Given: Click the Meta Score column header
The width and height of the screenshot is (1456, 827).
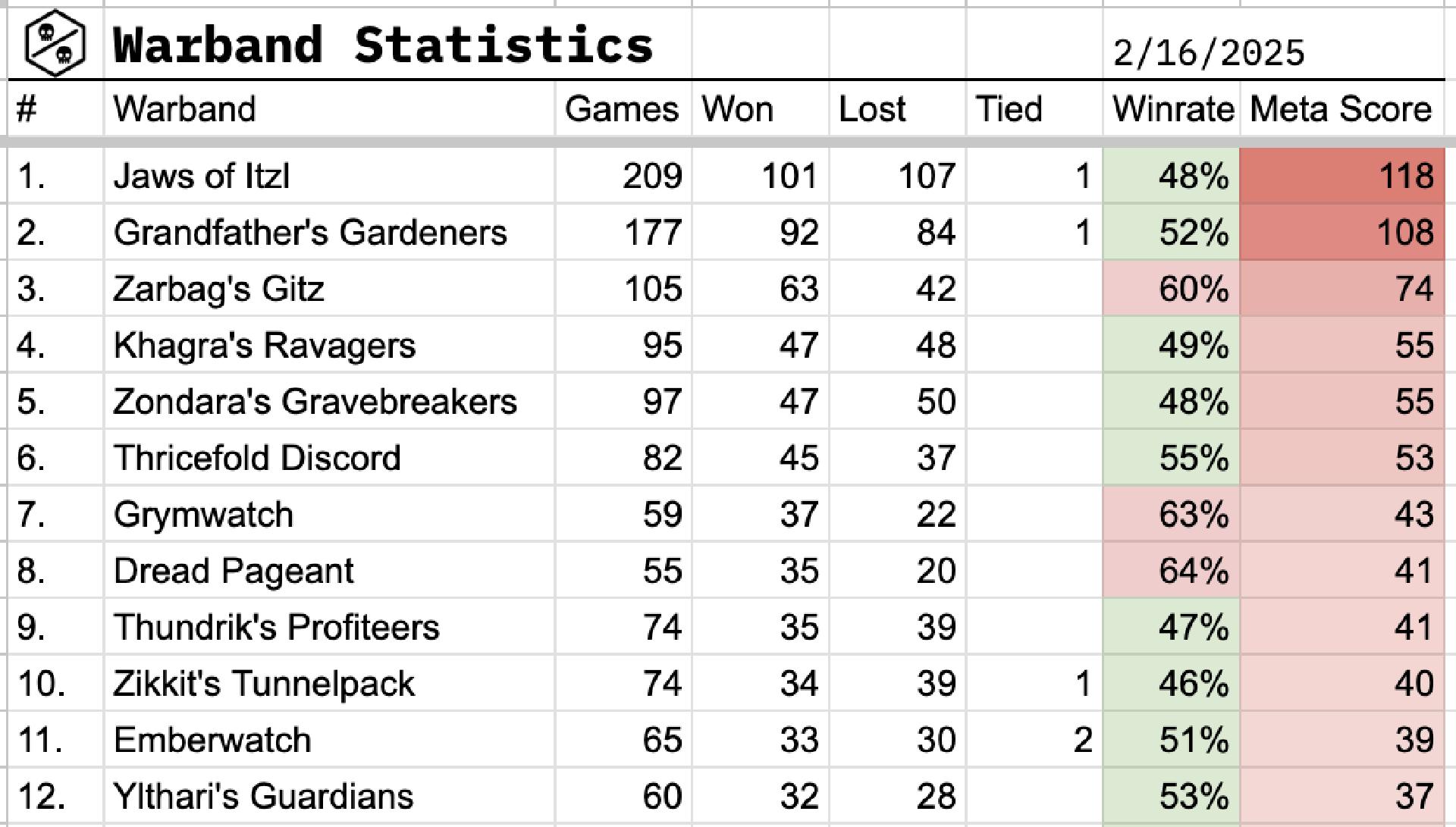Looking at the screenshot, I should point(1340,109).
